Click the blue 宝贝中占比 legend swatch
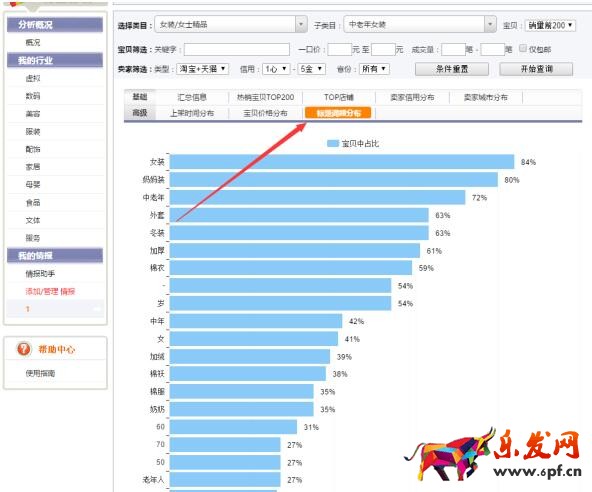 point(333,143)
